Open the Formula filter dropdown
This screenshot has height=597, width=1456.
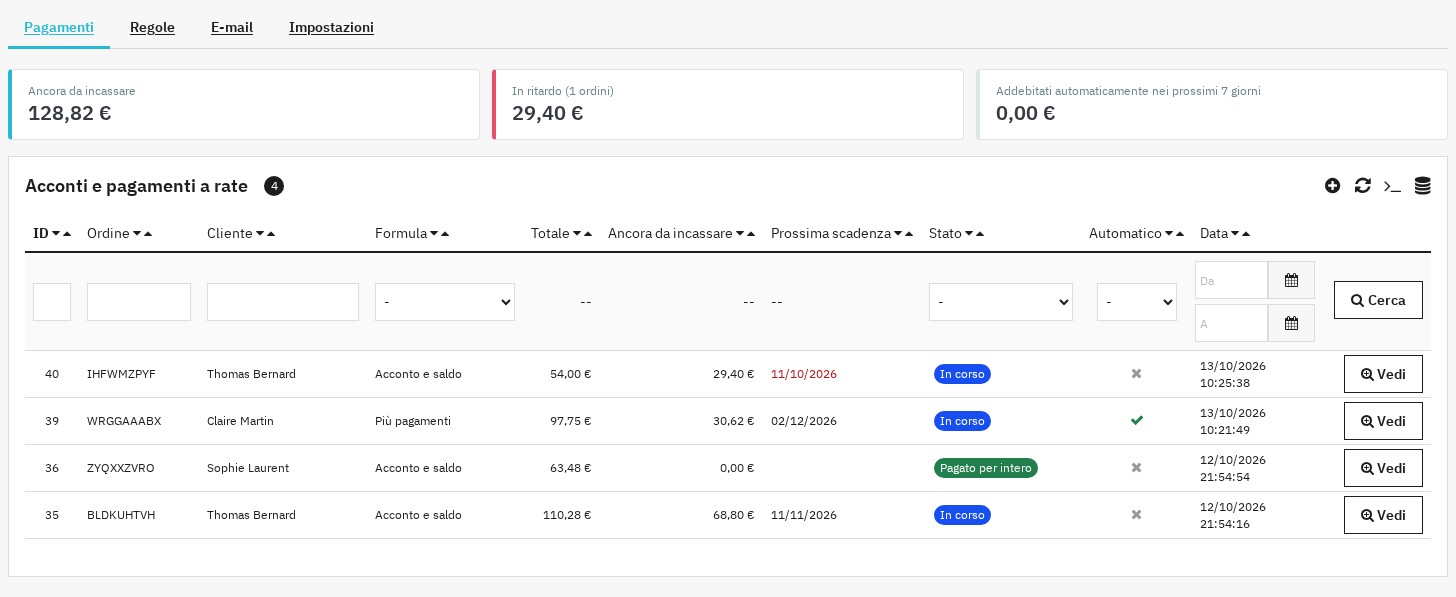tap(445, 302)
